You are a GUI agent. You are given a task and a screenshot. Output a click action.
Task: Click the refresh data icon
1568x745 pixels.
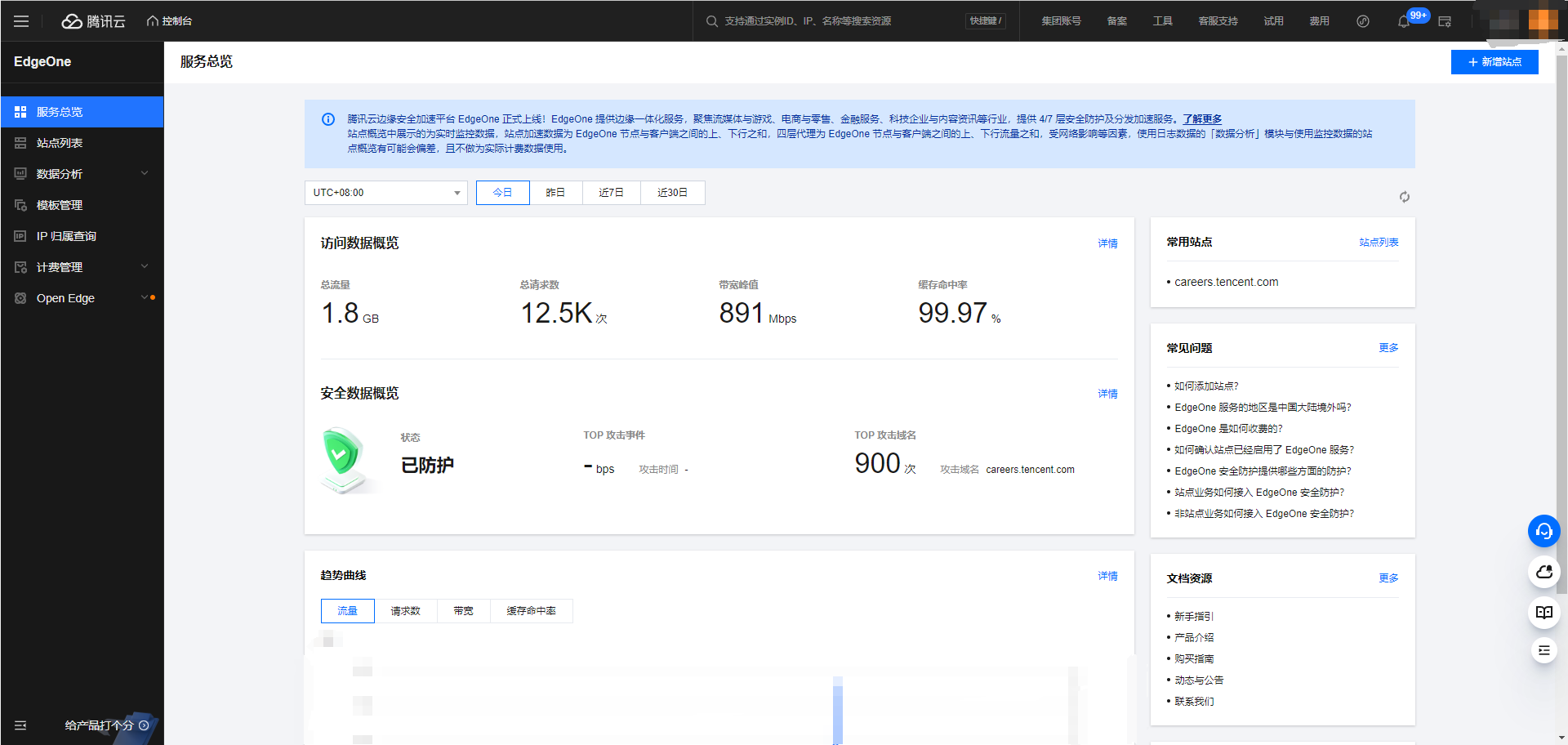click(x=1405, y=197)
